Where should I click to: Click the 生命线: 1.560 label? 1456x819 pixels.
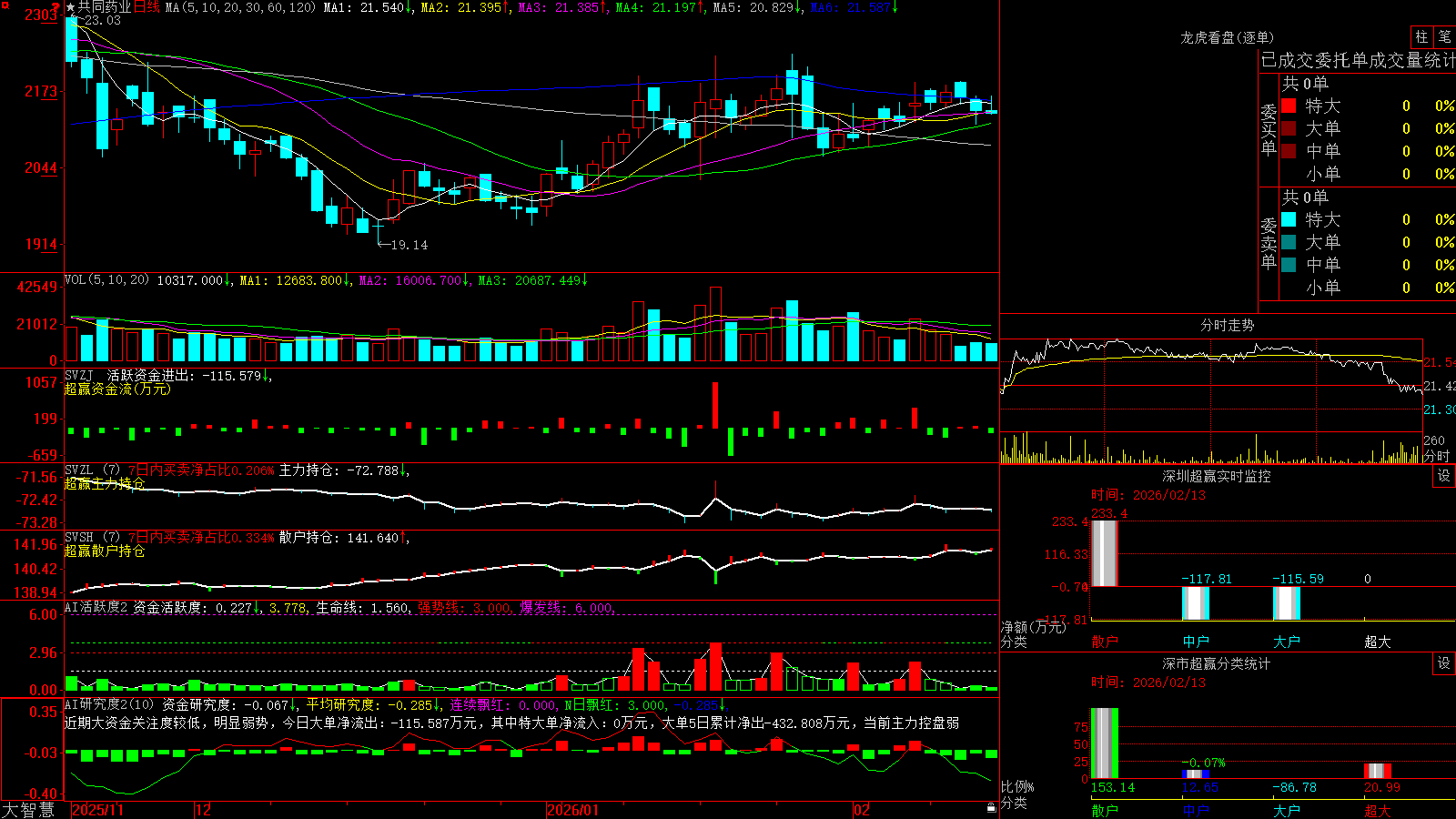[x=362, y=607]
